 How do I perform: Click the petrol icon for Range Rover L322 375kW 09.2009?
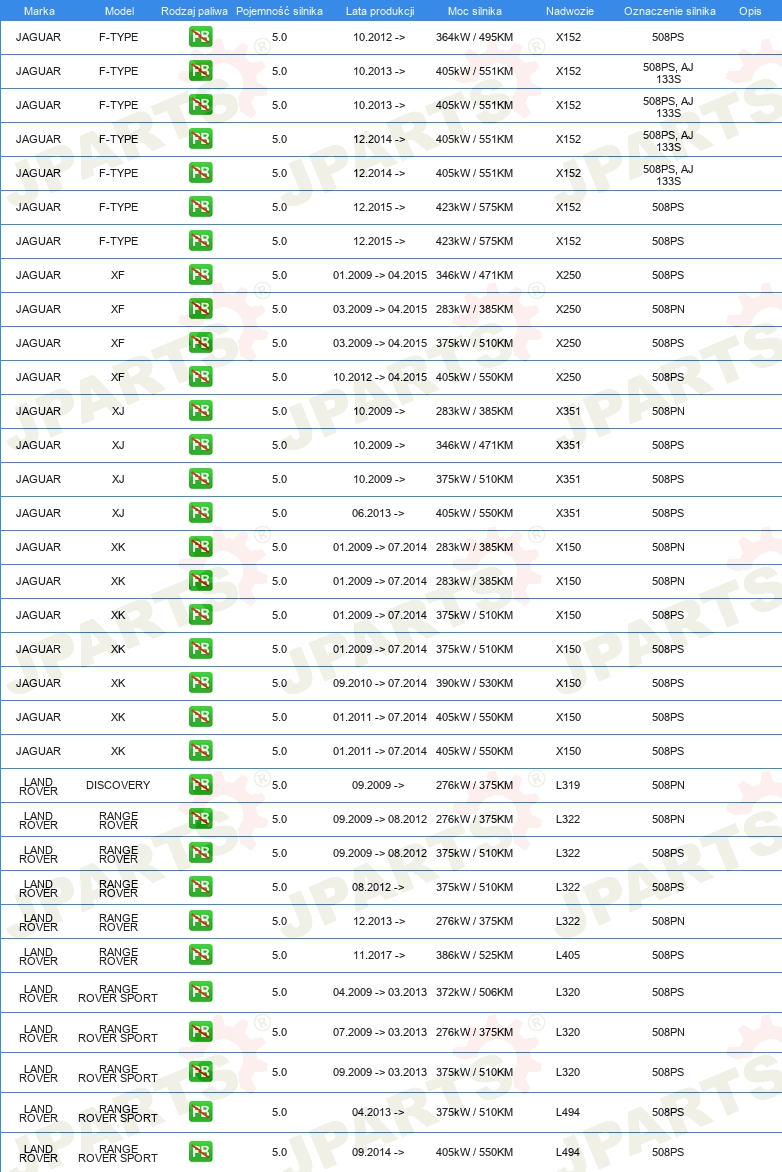click(x=200, y=853)
